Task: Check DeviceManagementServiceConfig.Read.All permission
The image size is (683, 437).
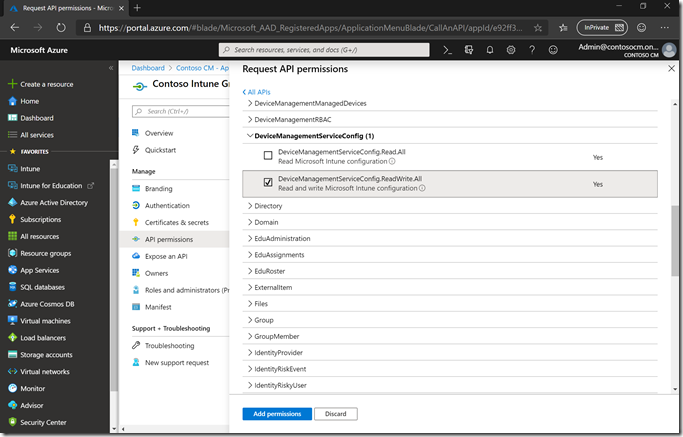Action: click(x=267, y=155)
